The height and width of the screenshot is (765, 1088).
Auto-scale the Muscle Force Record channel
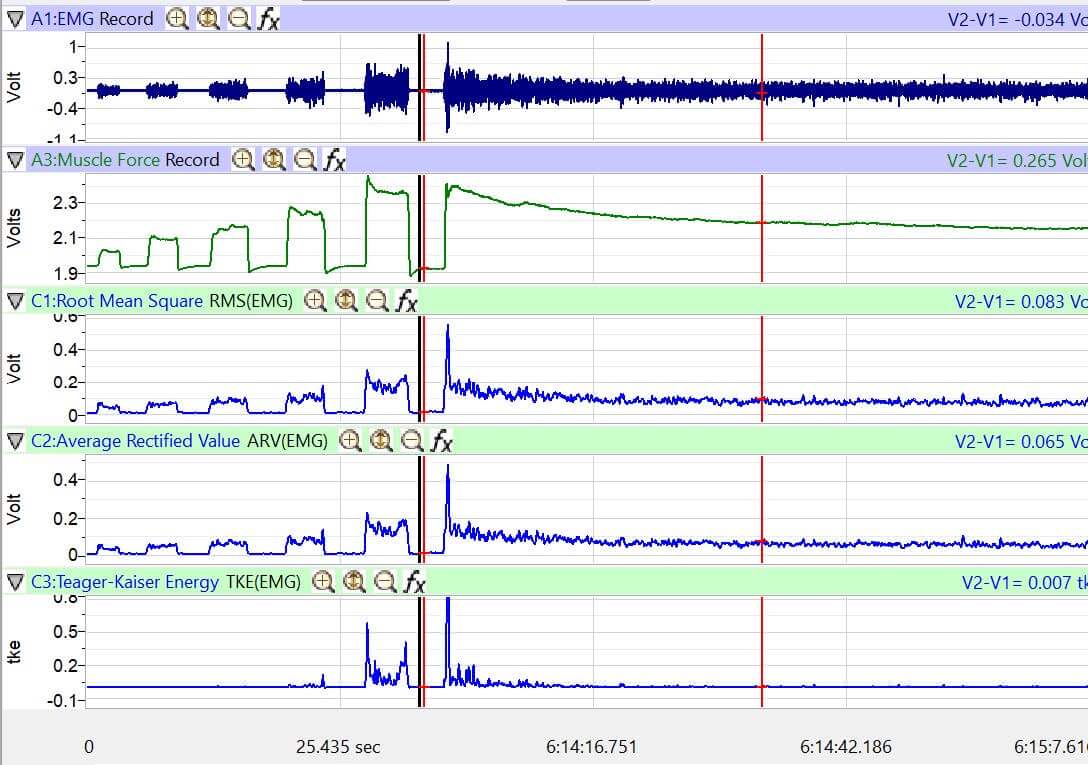point(273,161)
